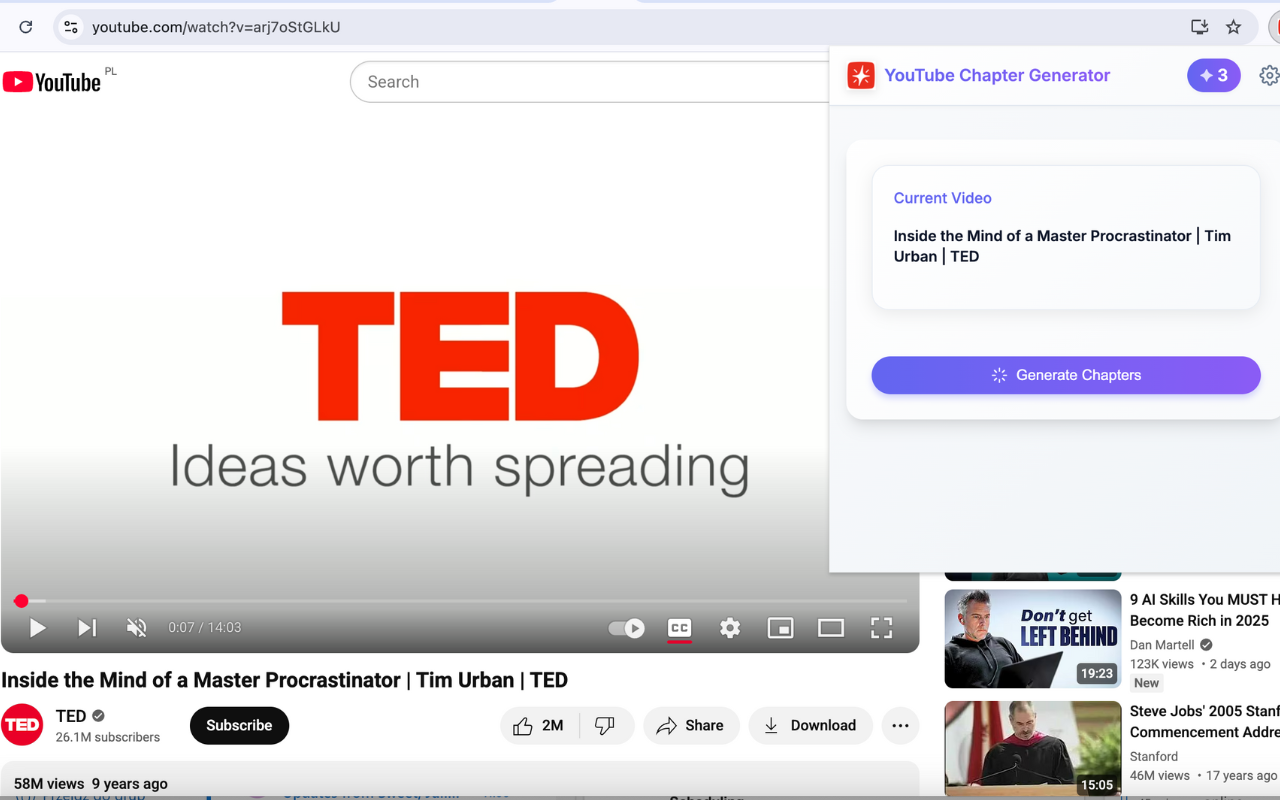Bookmark this page with the star icon

click(x=1234, y=27)
